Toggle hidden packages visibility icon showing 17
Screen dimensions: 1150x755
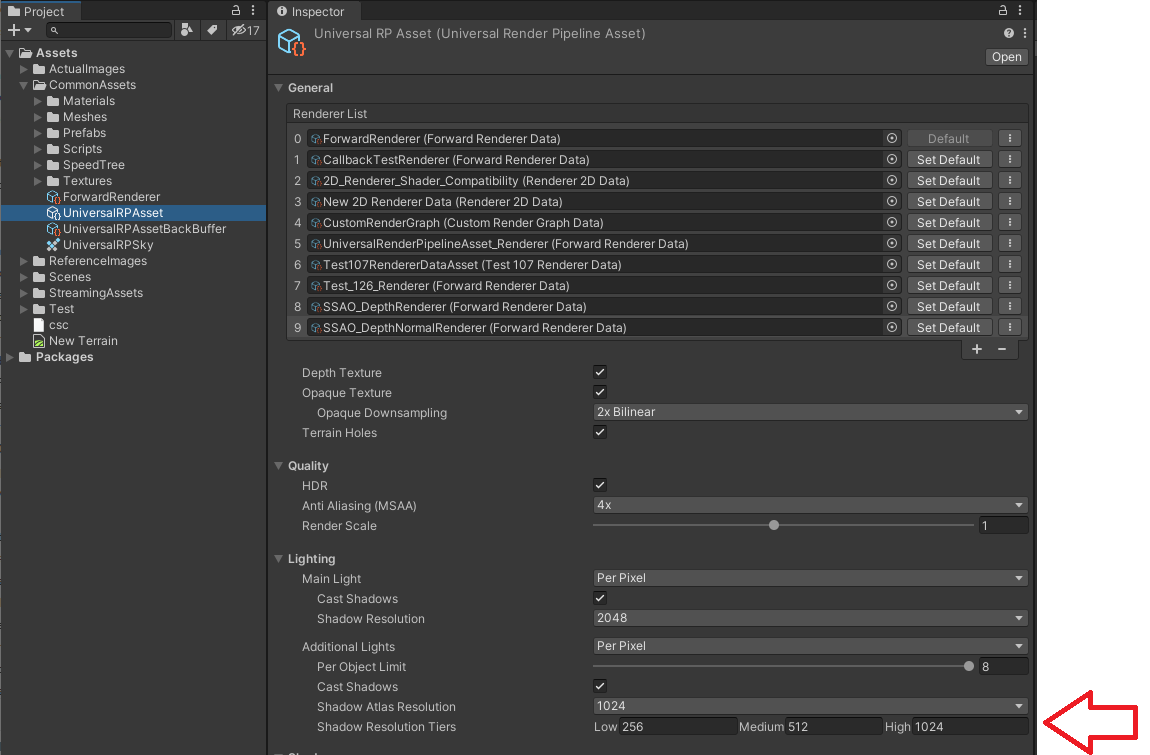[245, 30]
